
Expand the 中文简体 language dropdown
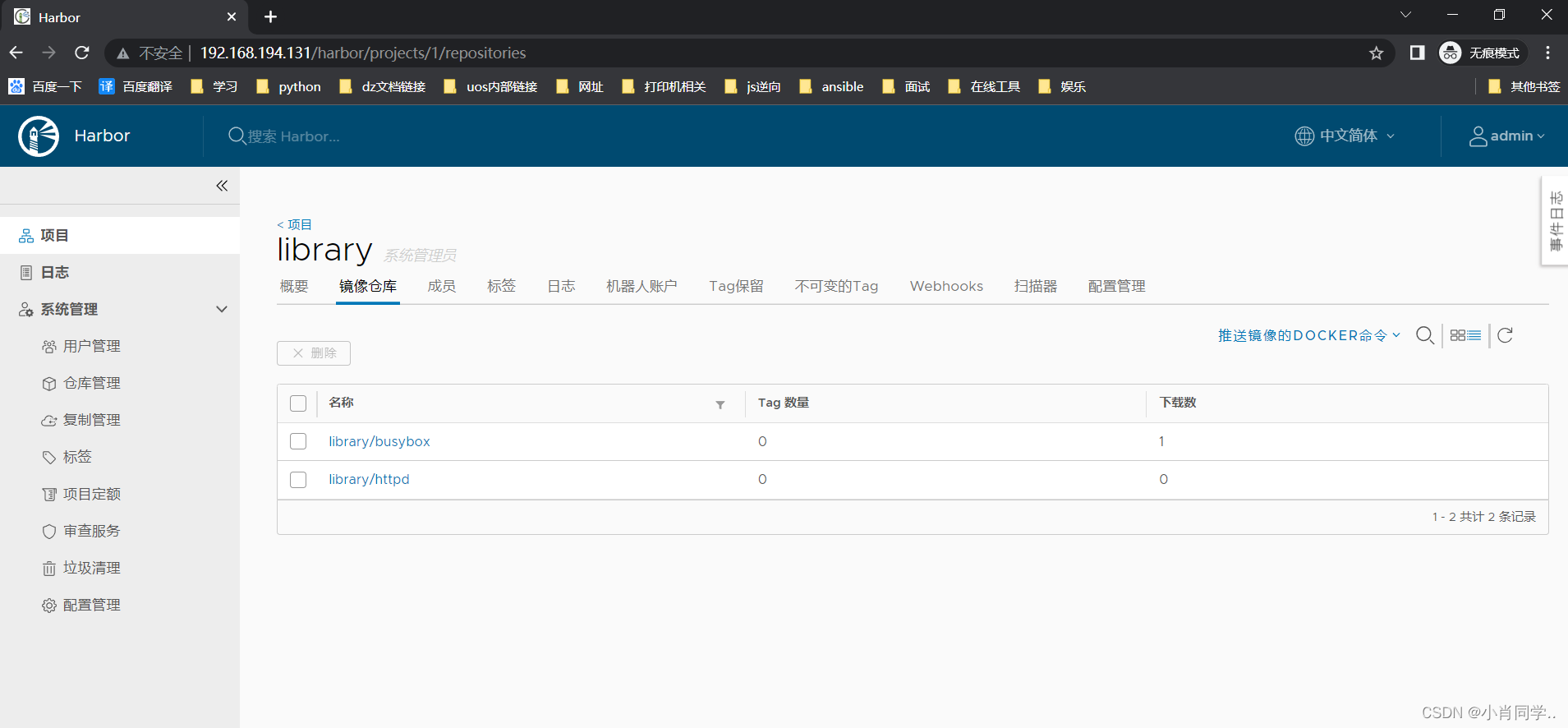(1345, 136)
